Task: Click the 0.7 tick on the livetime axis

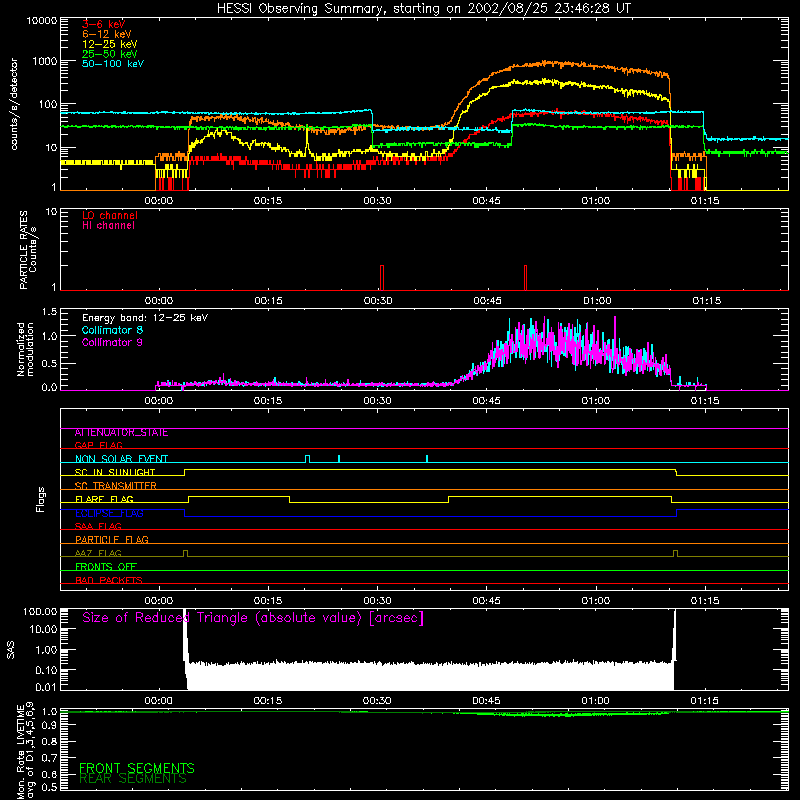Action: click(x=50, y=758)
